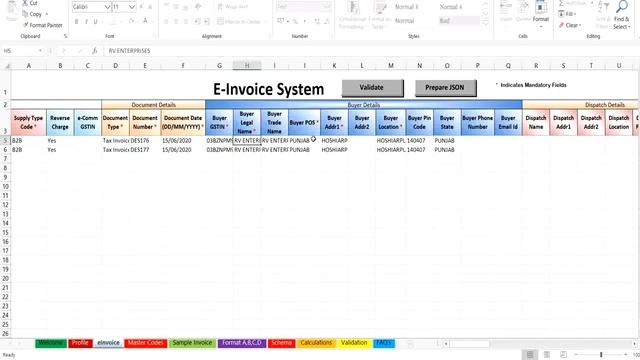640x360 pixels.
Task: Open Find & Select menu
Action: pos(622,15)
